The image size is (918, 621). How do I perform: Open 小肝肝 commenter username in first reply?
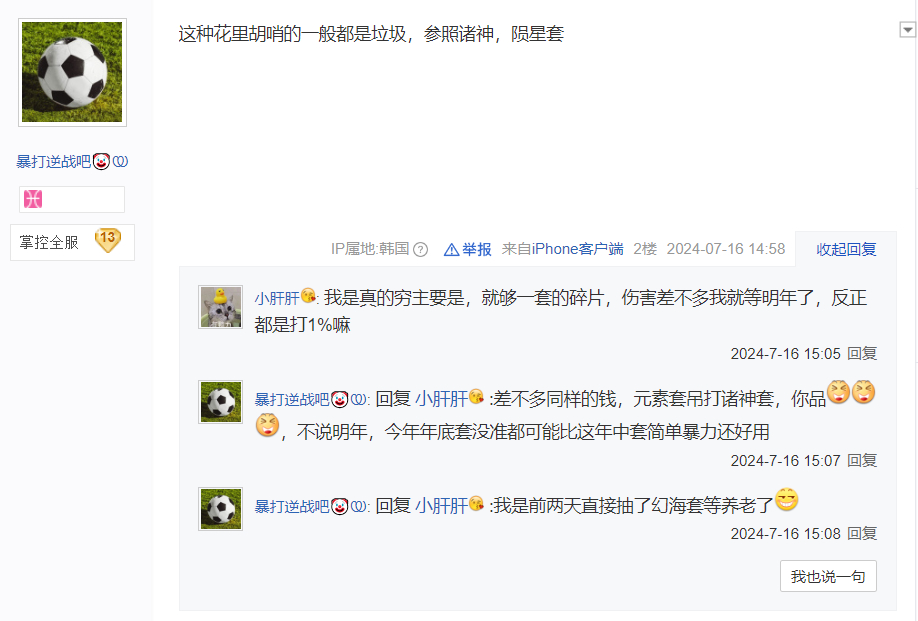(x=276, y=299)
